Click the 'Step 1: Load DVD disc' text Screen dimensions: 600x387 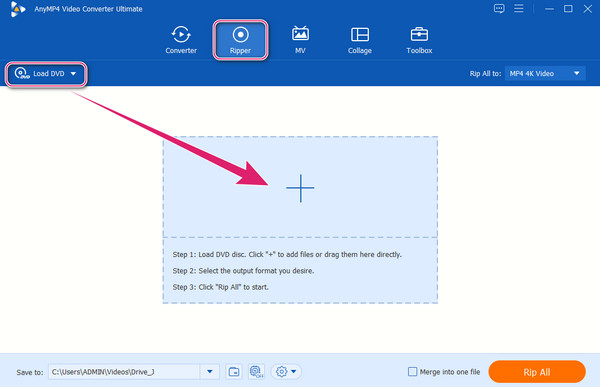coord(287,254)
